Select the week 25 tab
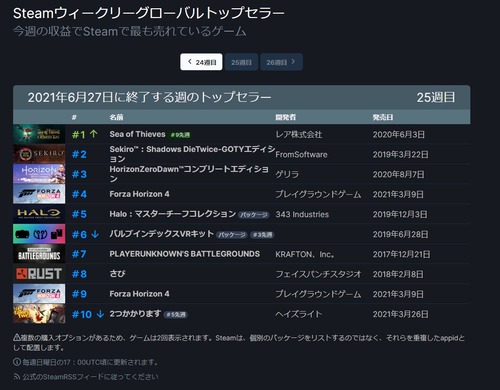Image resolution: width=500 pixels, height=390 pixels. click(241, 62)
